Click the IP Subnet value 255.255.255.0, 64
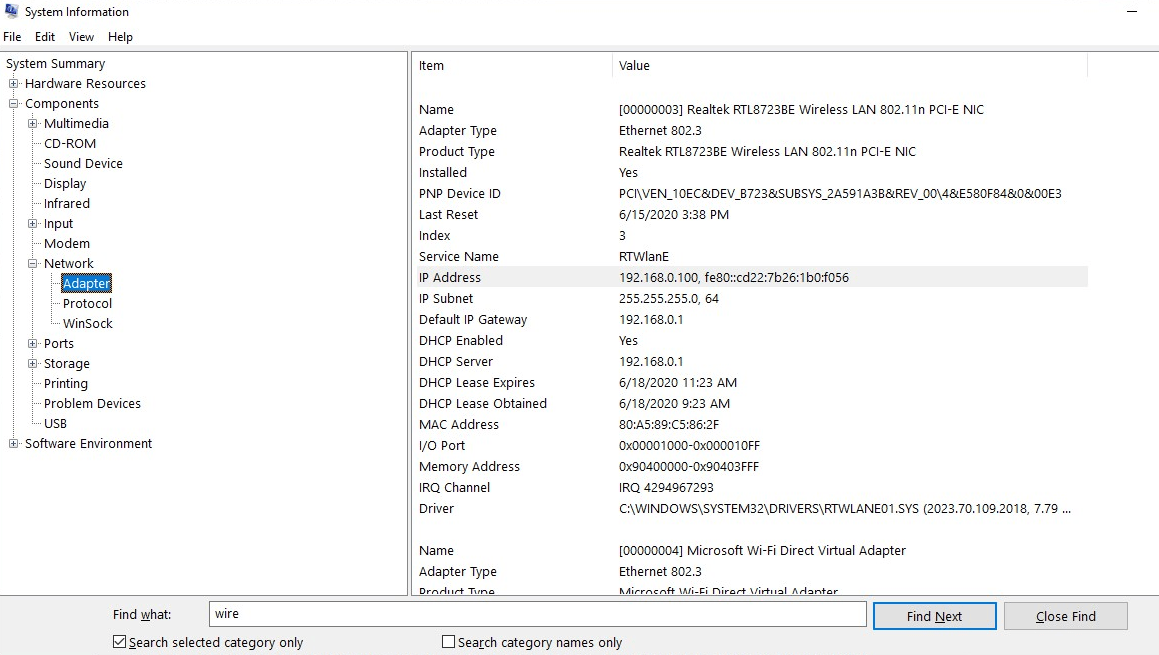1159x655 pixels. click(x=669, y=299)
